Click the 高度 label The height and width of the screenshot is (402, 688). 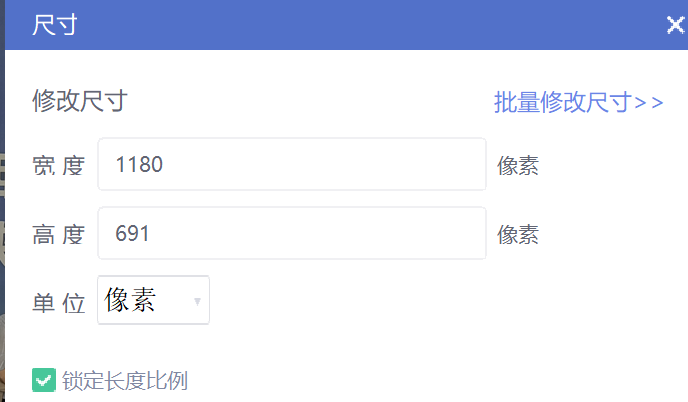pos(59,234)
